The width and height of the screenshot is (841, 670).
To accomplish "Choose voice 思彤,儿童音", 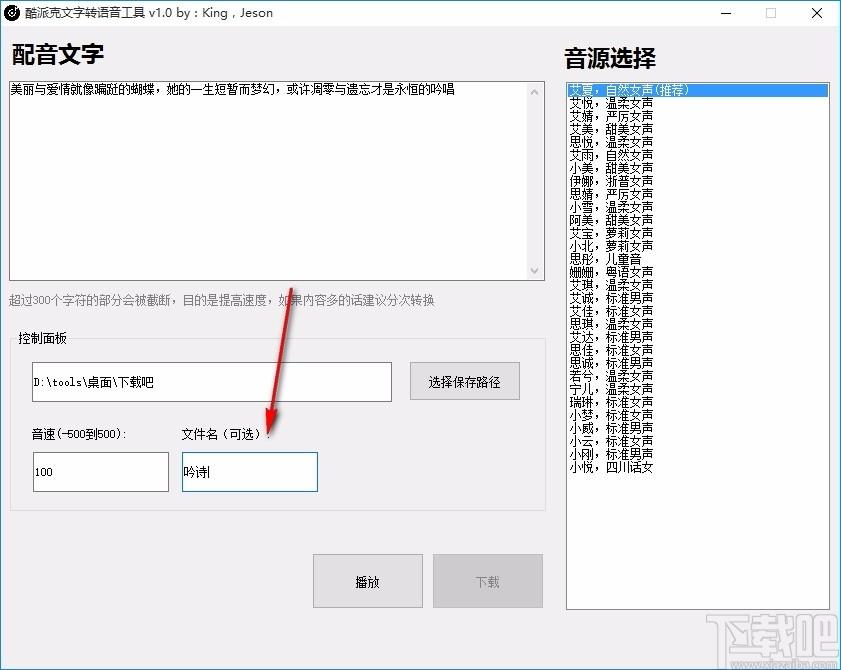I will coord(697,259).
